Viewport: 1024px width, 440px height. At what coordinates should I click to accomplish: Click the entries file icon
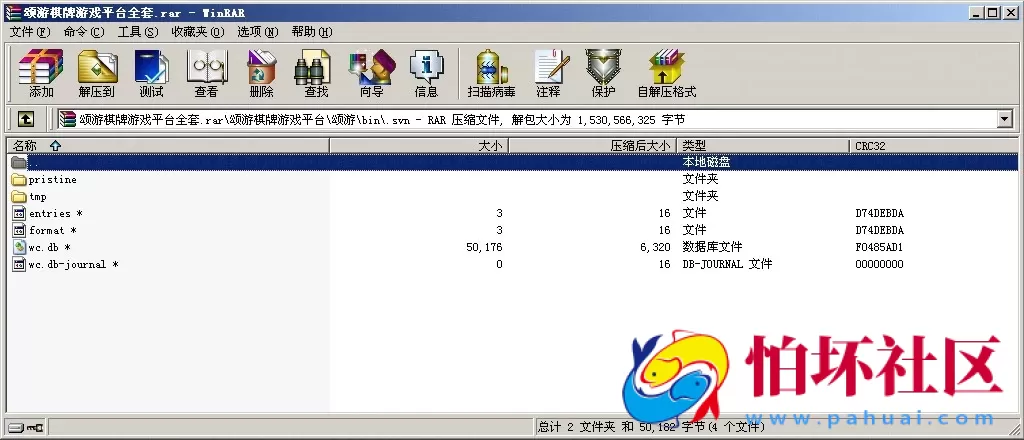[x=19, y=213]
